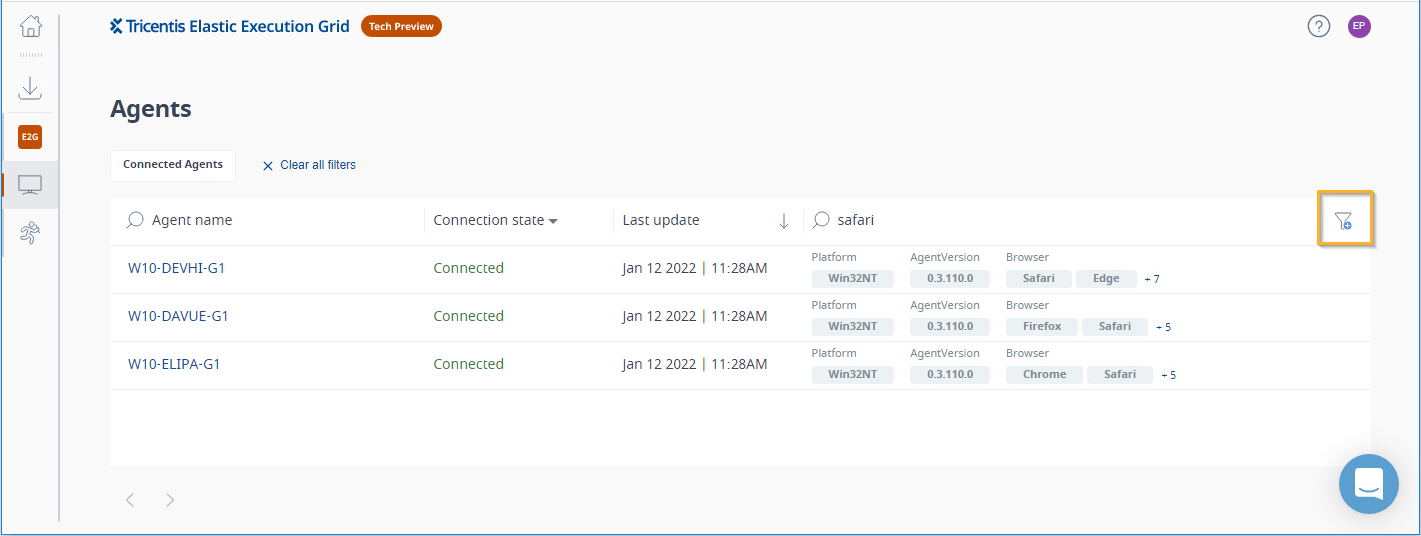The image size is (1421, 536).
Task: Go to the previous page arrow
Action: pos(130,500)
